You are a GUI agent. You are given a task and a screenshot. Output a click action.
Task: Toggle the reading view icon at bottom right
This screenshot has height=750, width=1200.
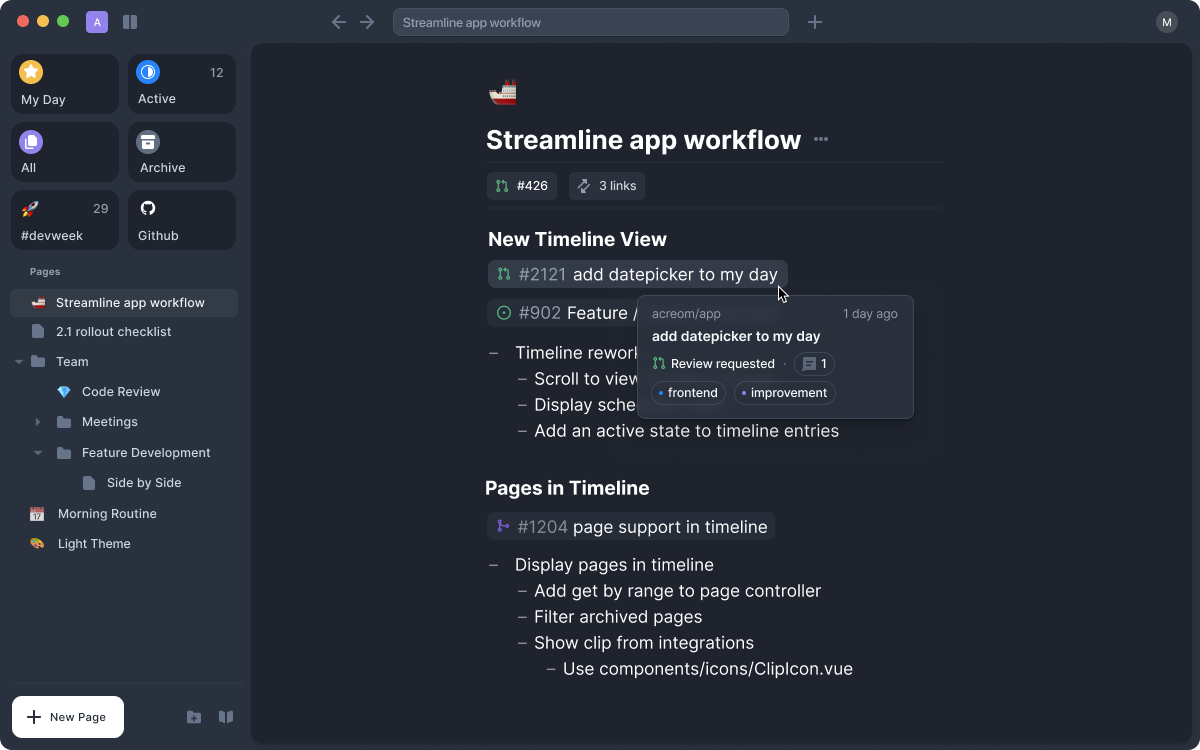click(x=226, y=717)
